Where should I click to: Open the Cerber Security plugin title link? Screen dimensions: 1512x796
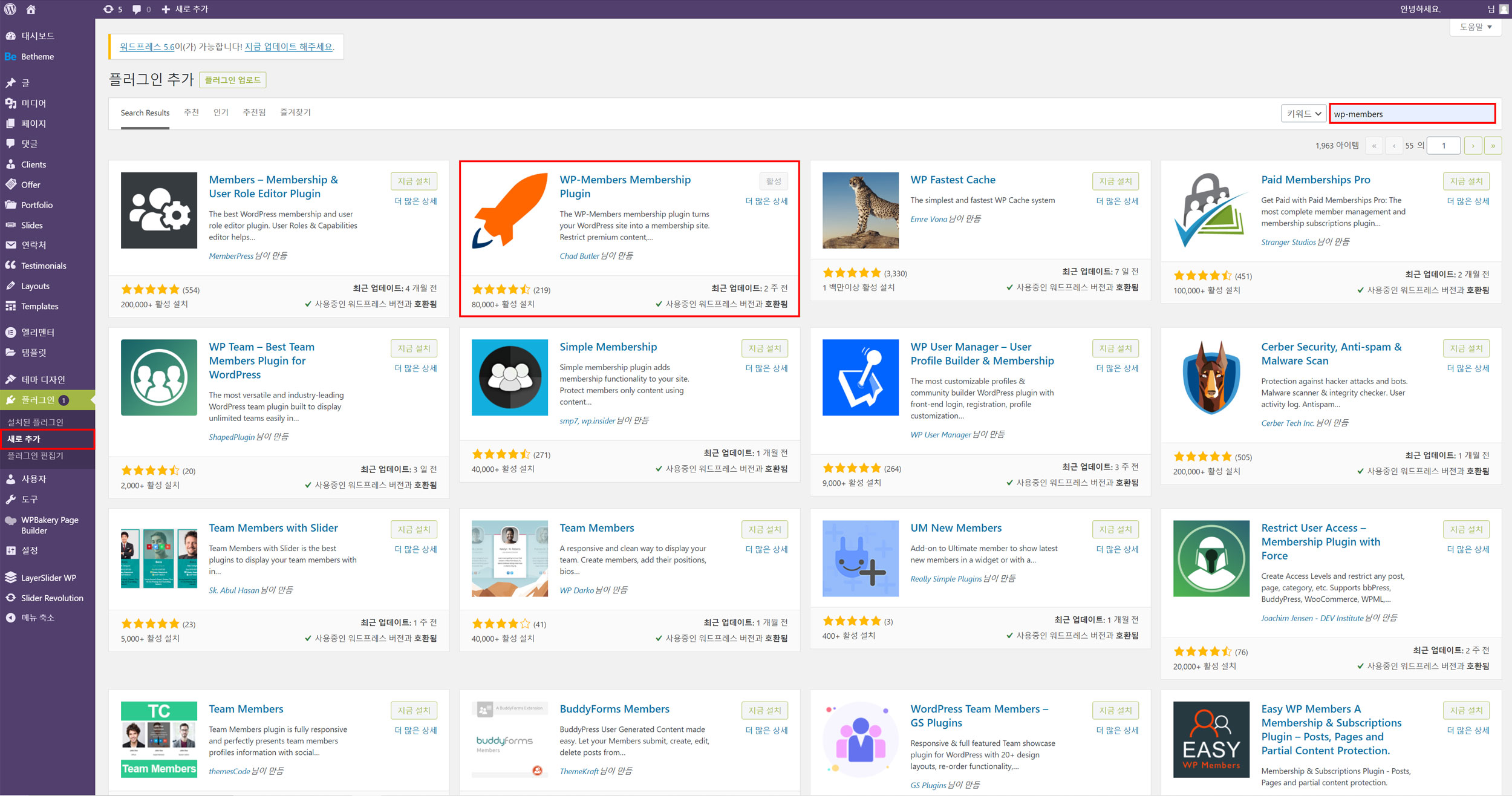[1331, 354]
